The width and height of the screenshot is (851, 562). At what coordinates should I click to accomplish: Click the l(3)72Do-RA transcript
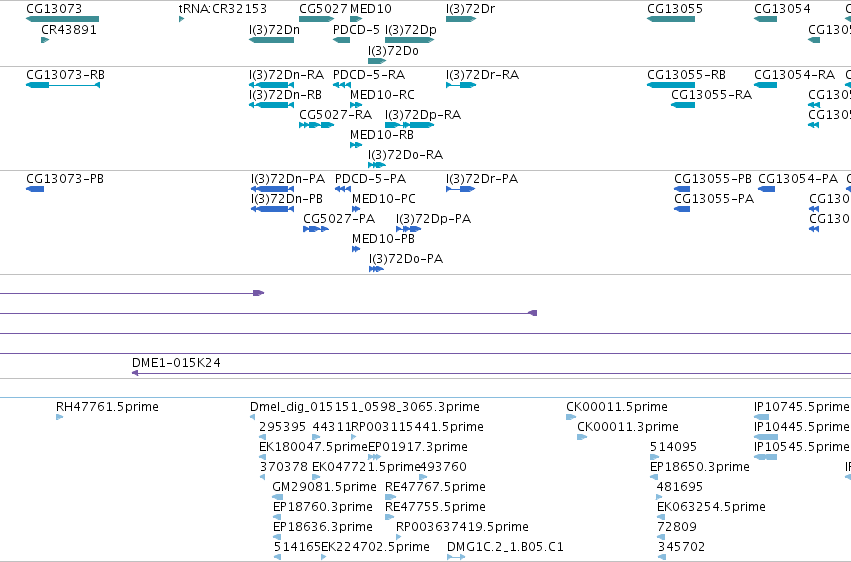pyautogui.click(x=377, y=165)
